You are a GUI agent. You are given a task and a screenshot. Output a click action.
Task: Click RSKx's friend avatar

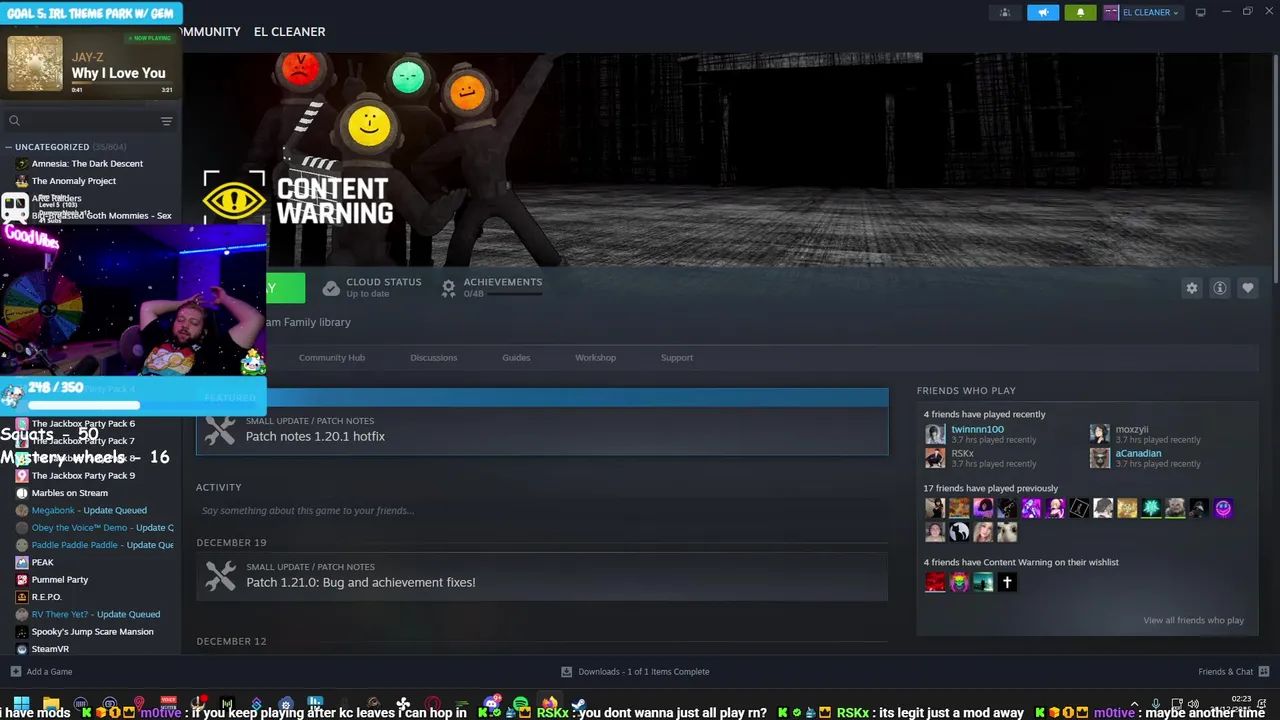click(x=935, y=458)
